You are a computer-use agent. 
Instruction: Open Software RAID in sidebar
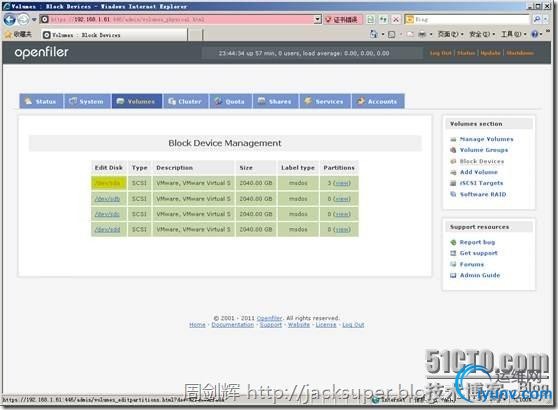483,194
